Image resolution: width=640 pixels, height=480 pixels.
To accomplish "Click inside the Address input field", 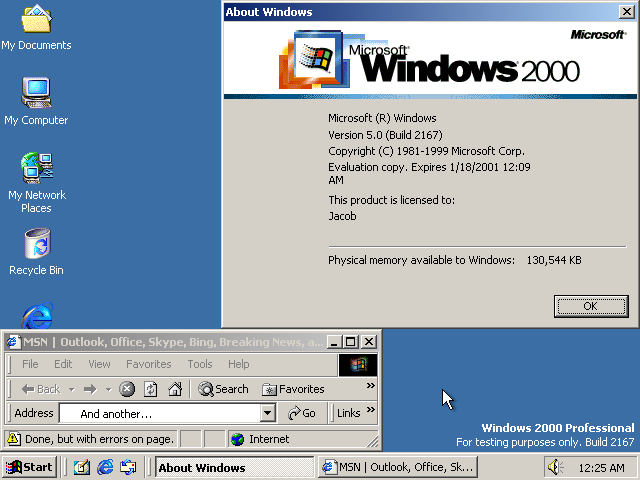I will [x=160, y=413].
